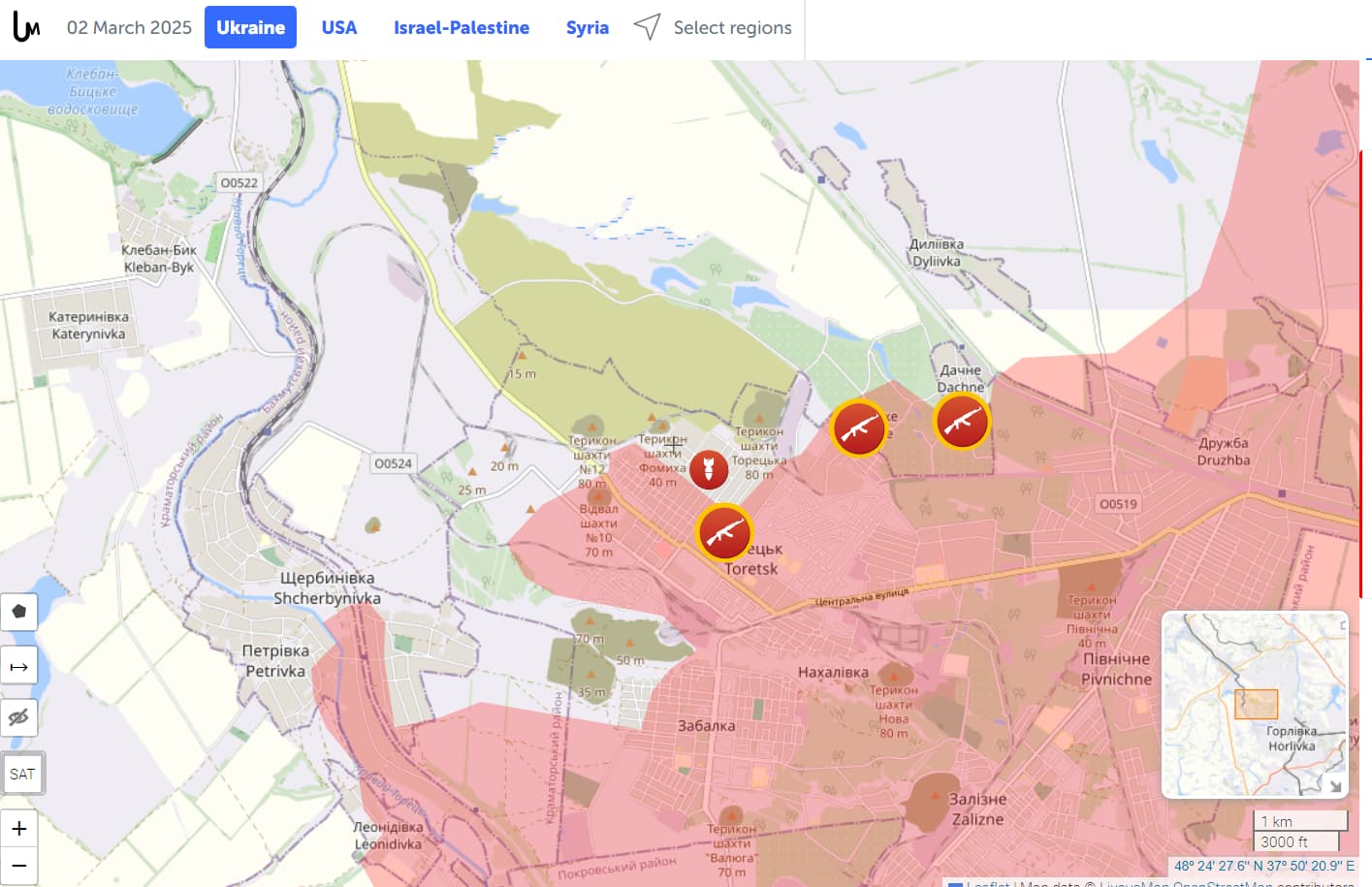This screenshot has width=1372, height=887.
Task: Click the Забалка place label
Action: [706, 726]
